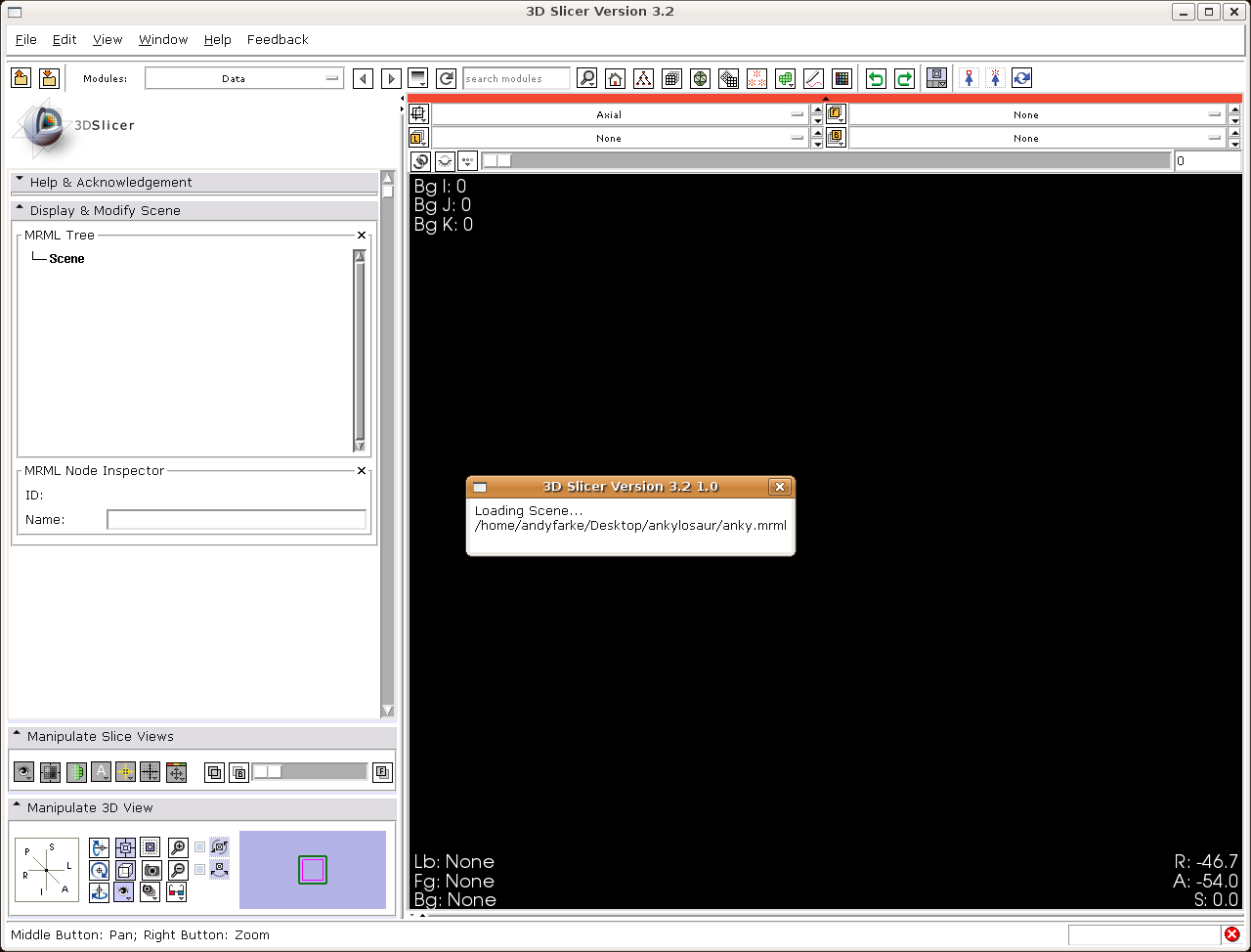Image resolution: width=1251 pixels, height=952 pixels.
Task: Go to the next module with the right arrow
Action: coord(391,78)
